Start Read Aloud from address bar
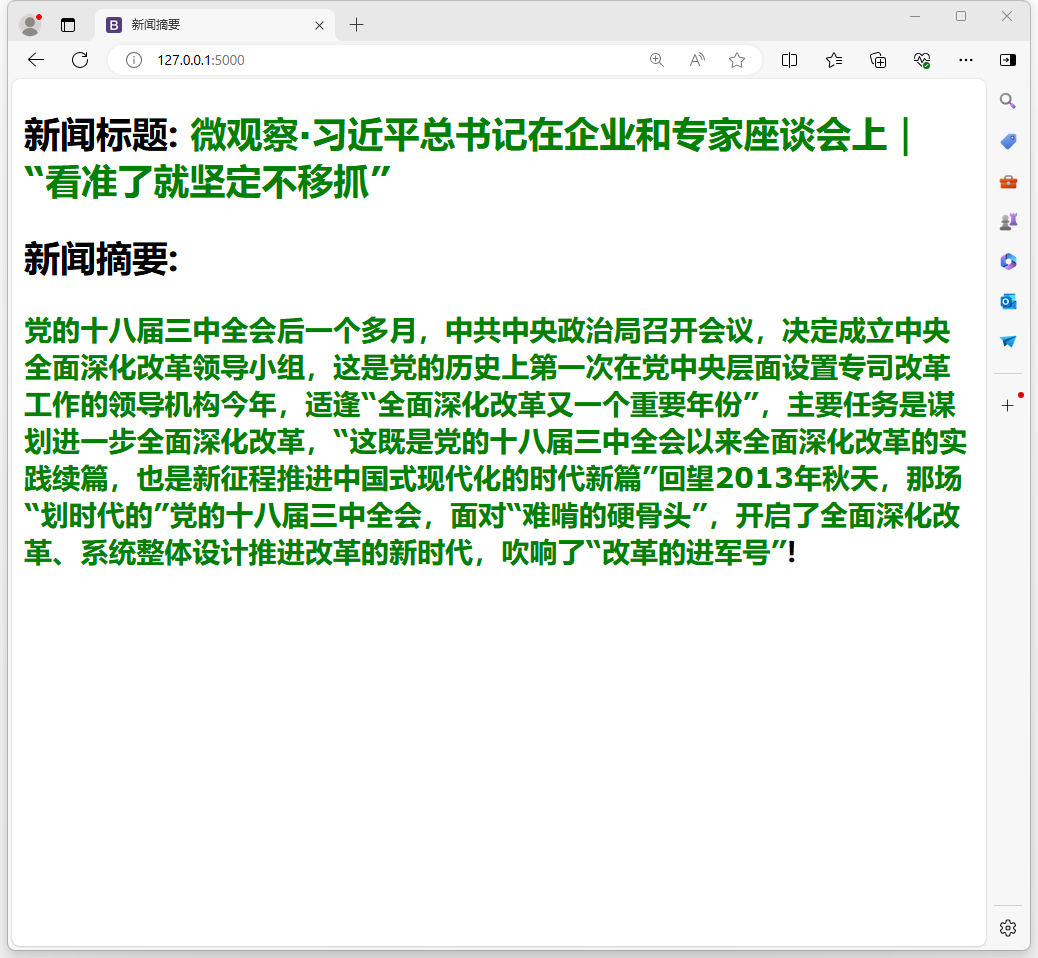 coord(697,60)
